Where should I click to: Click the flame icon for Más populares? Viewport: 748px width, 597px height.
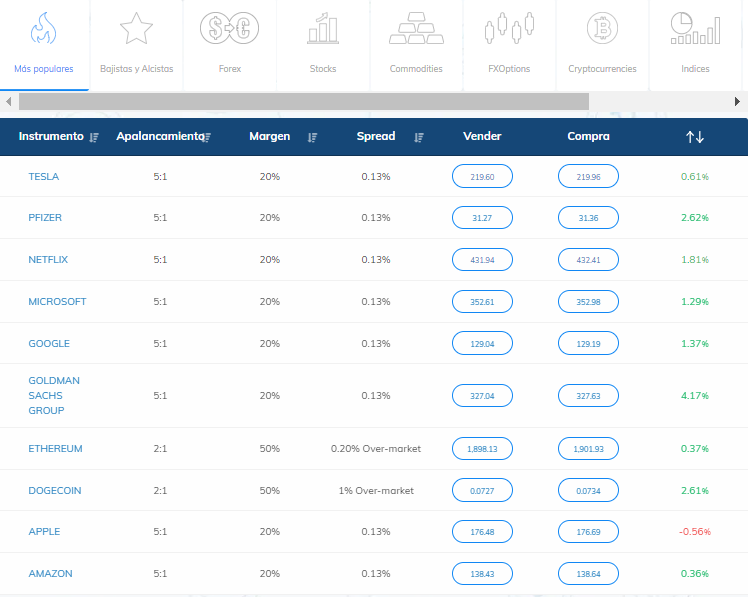click(43, 29)
